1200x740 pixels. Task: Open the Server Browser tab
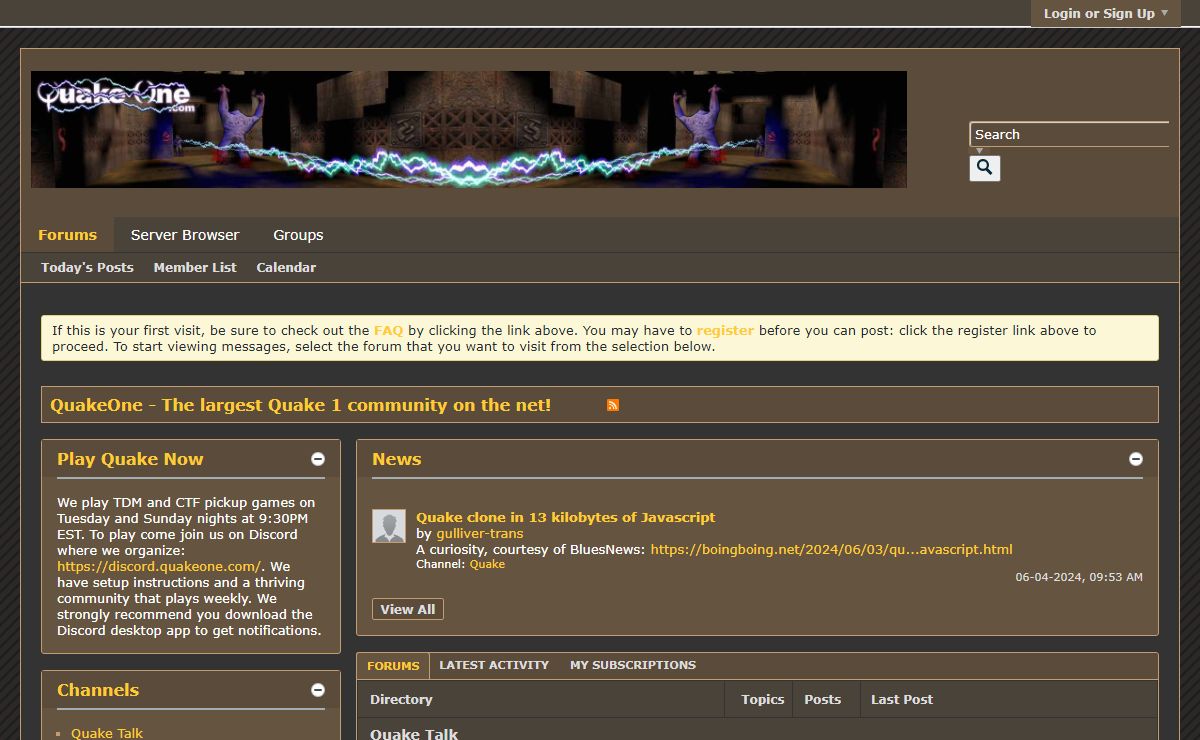[x=185, y=235]
